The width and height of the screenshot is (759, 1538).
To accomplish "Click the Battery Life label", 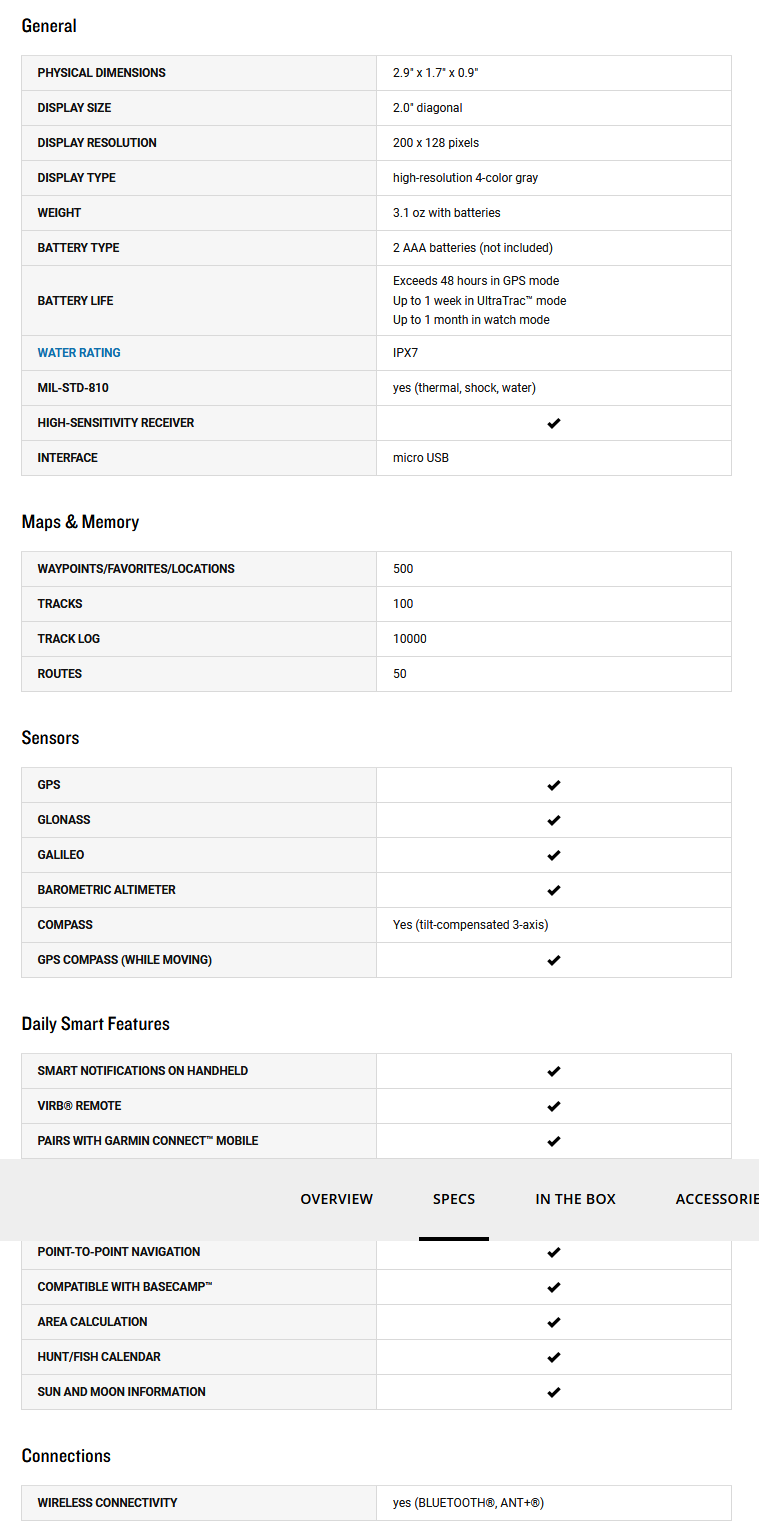I will tap(75, 301).
